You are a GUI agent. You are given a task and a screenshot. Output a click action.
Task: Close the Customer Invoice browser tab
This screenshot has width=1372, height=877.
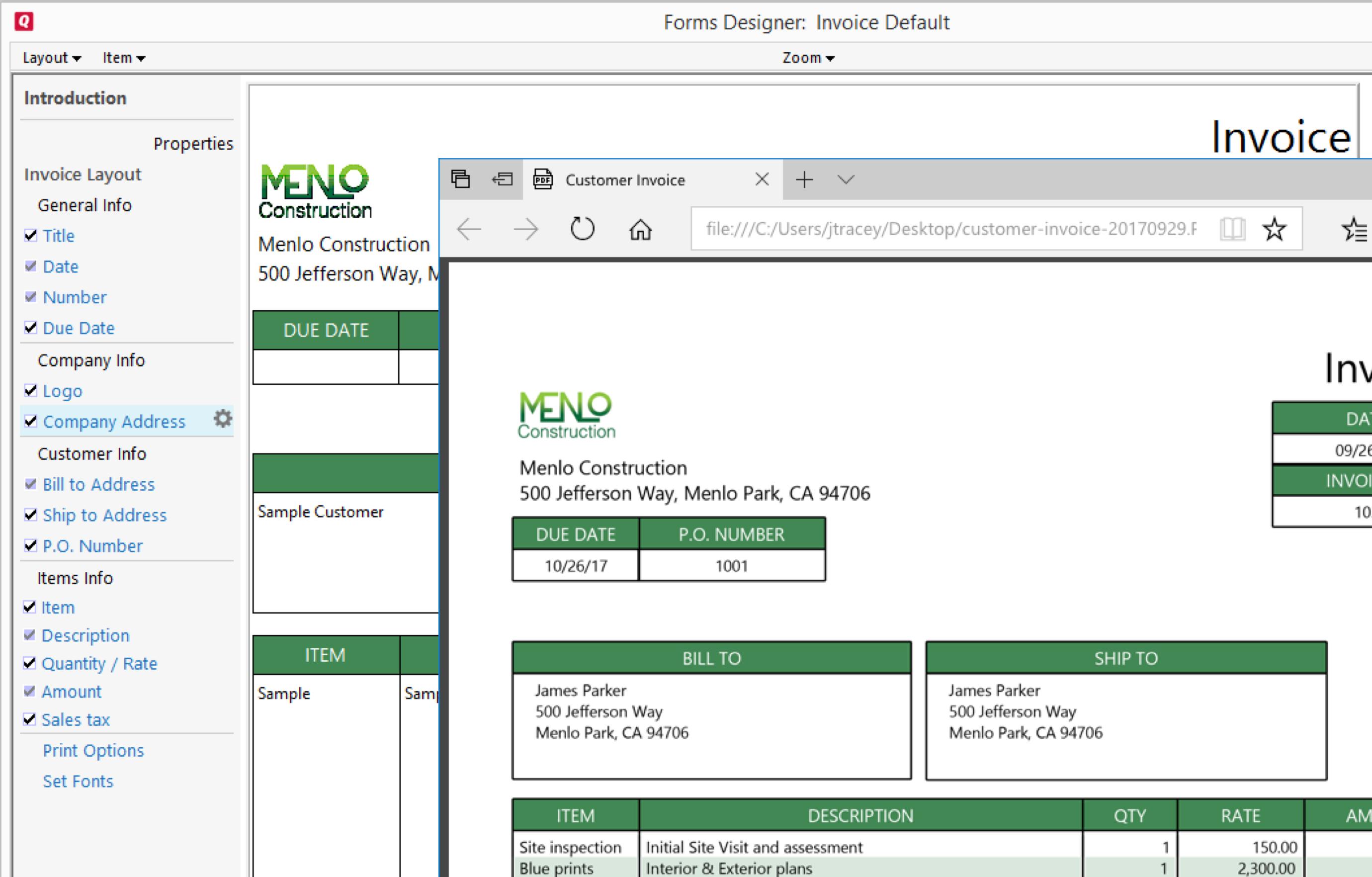(x=761, y=180)
